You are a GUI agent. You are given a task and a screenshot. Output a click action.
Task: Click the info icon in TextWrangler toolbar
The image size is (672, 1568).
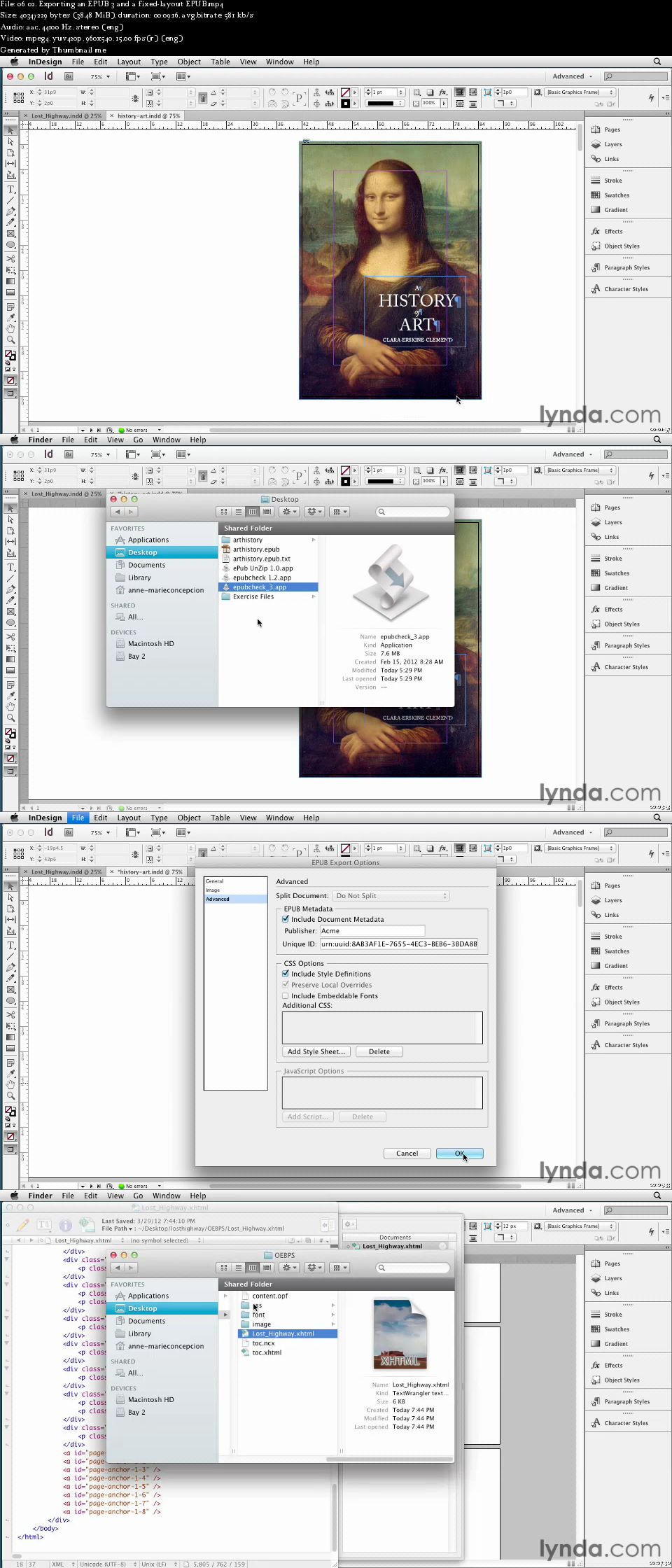tap(66, 1224)
